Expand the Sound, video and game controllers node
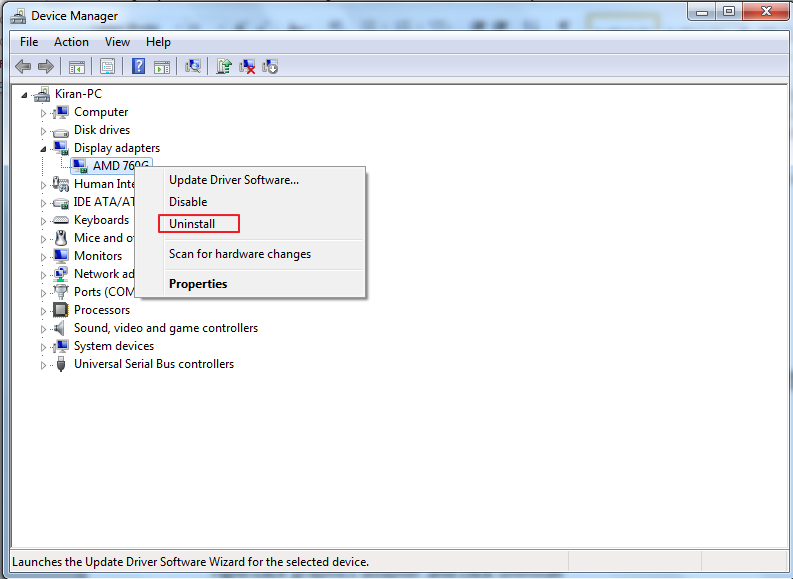The image size is (793, 579). click(x=43, y=329)
